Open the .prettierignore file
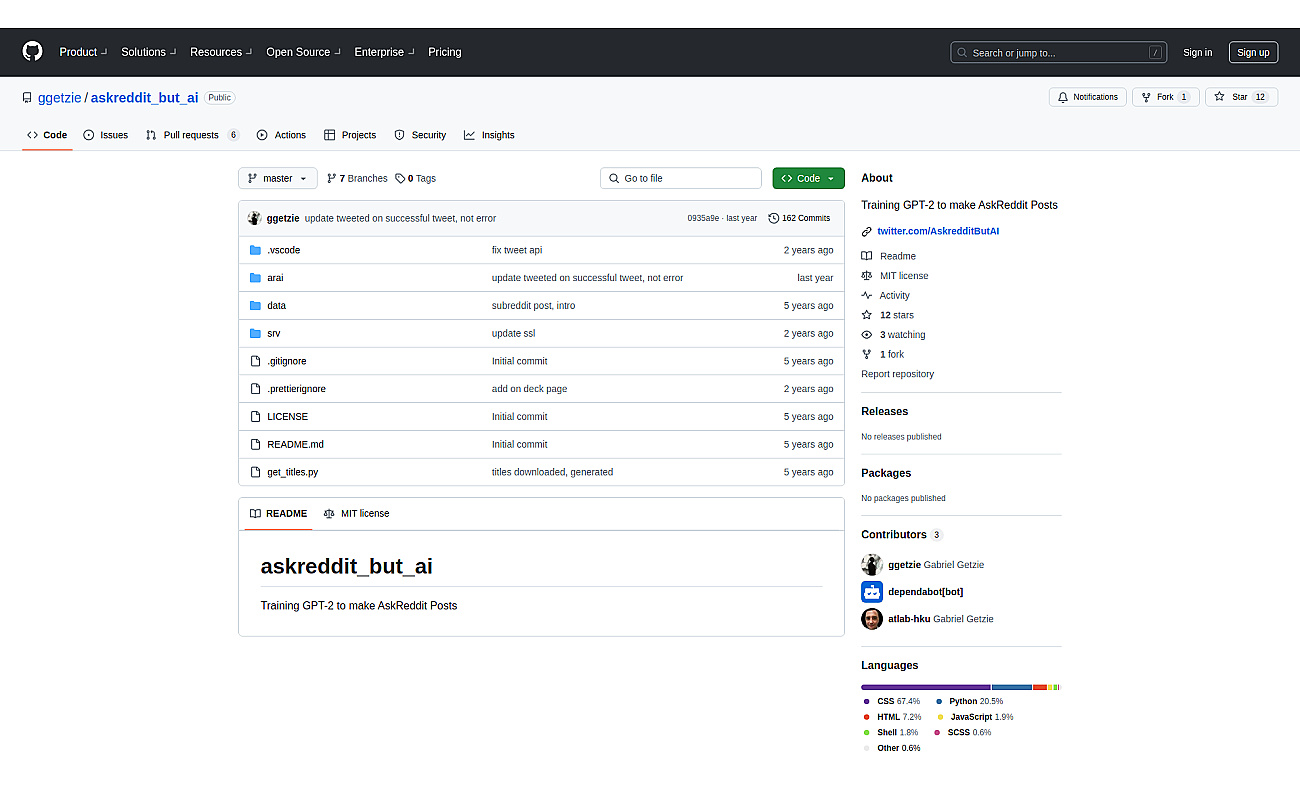The image size is (1300, 788). 296,389
